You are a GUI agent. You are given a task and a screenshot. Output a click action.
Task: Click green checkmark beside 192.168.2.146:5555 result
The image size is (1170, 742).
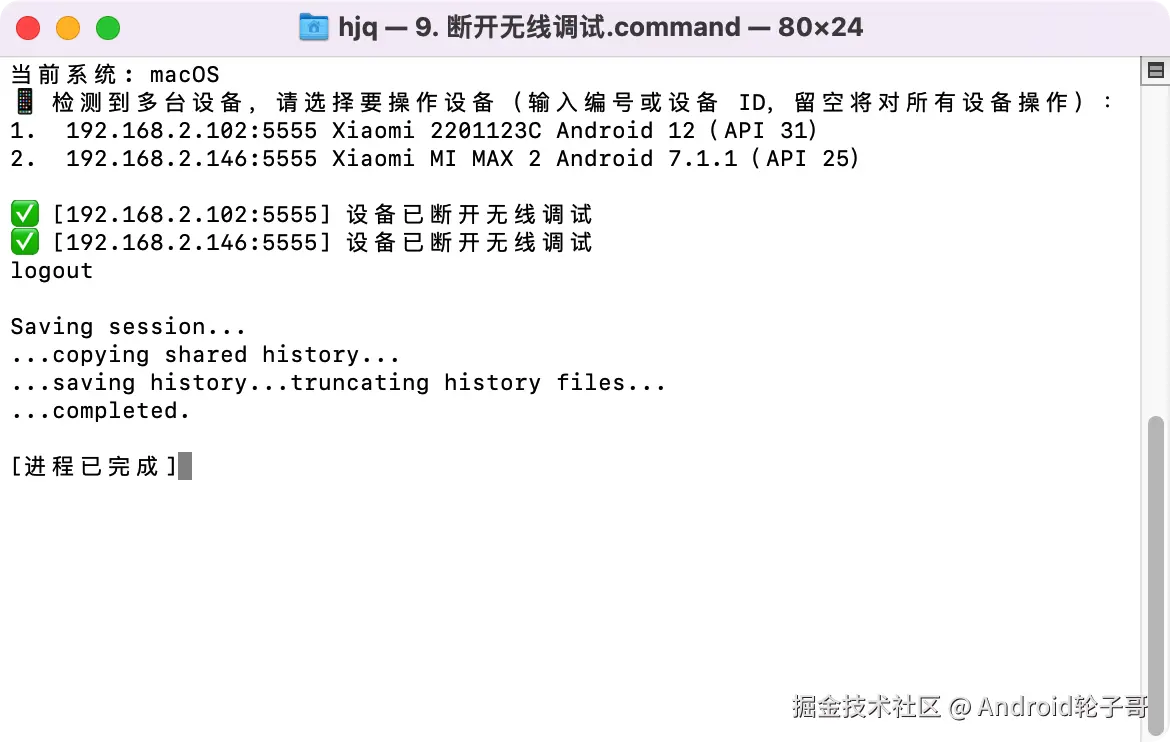coord(25,242)
